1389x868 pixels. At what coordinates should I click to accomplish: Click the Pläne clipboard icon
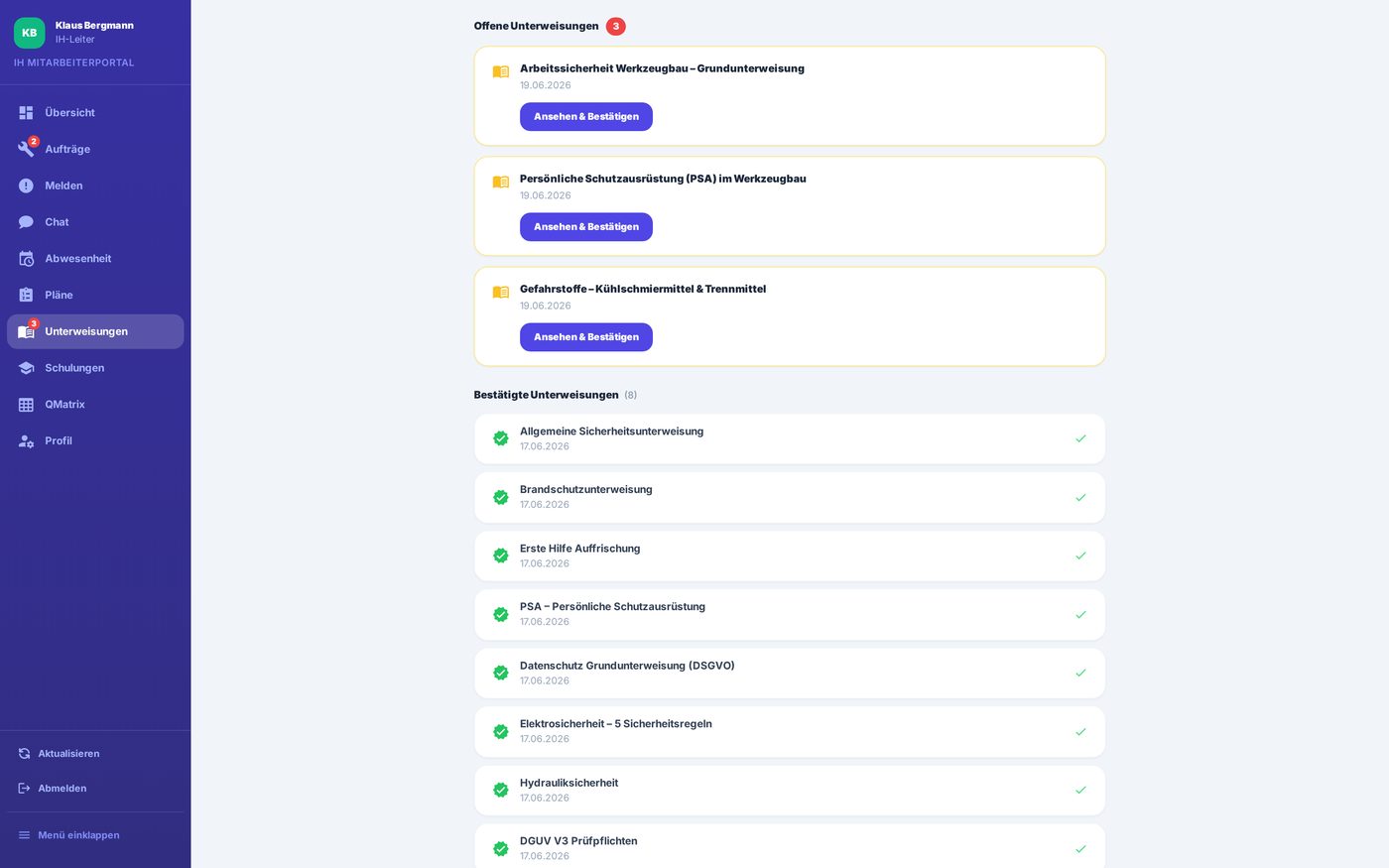pos(26,295)
